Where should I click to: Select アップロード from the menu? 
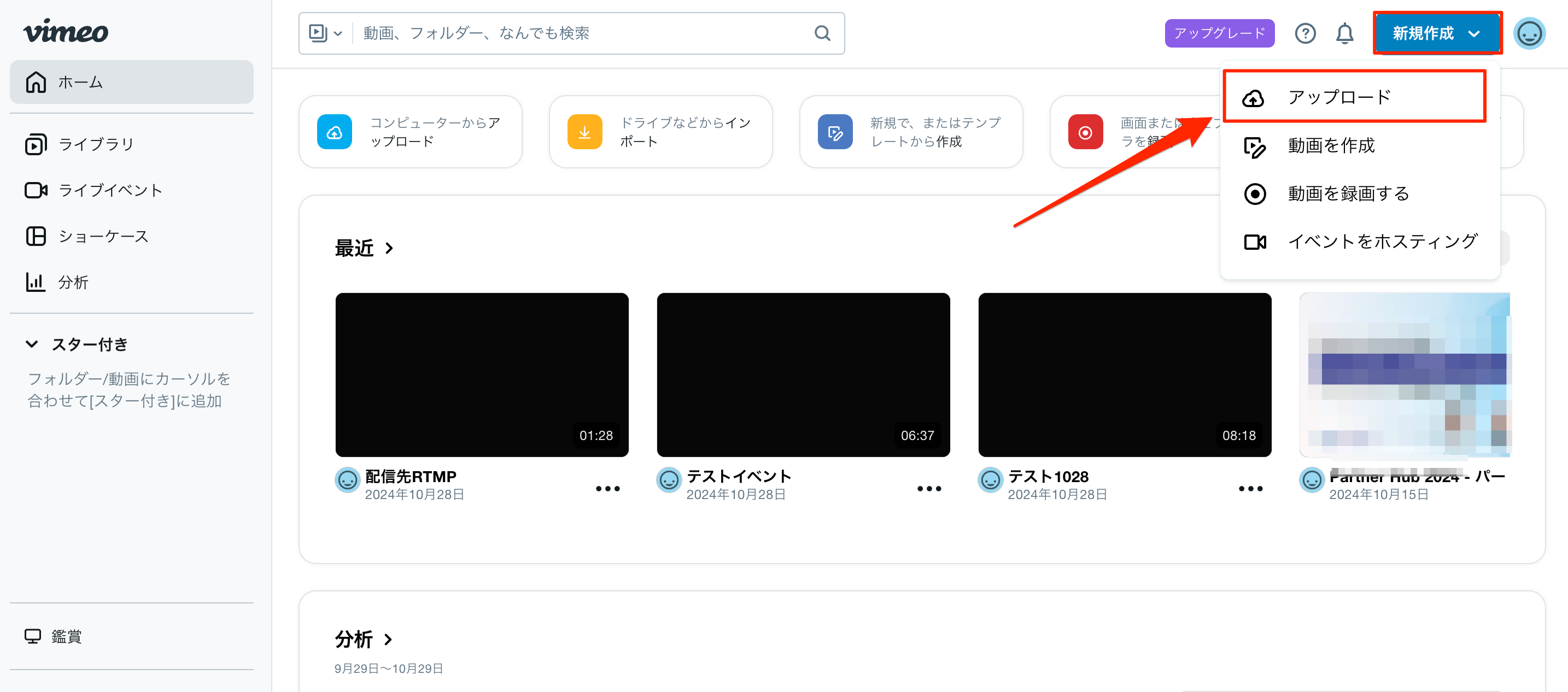pyautogui.click(x=1354, y=97)
